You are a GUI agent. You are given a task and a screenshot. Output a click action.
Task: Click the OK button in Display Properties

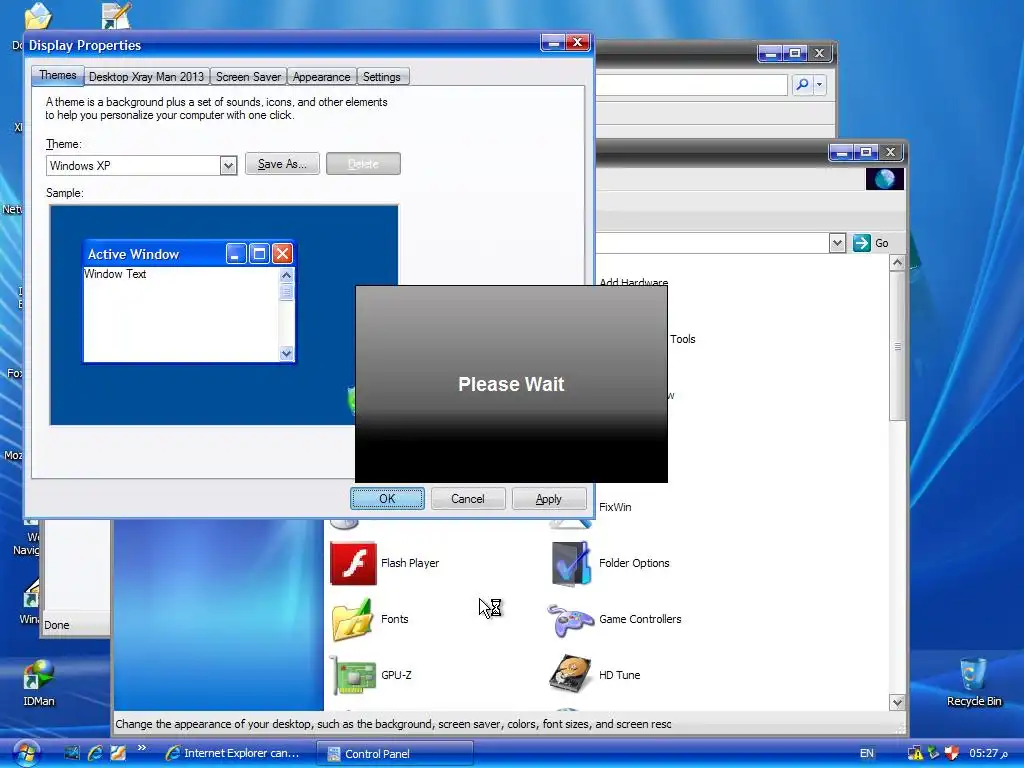coord(387,499)
